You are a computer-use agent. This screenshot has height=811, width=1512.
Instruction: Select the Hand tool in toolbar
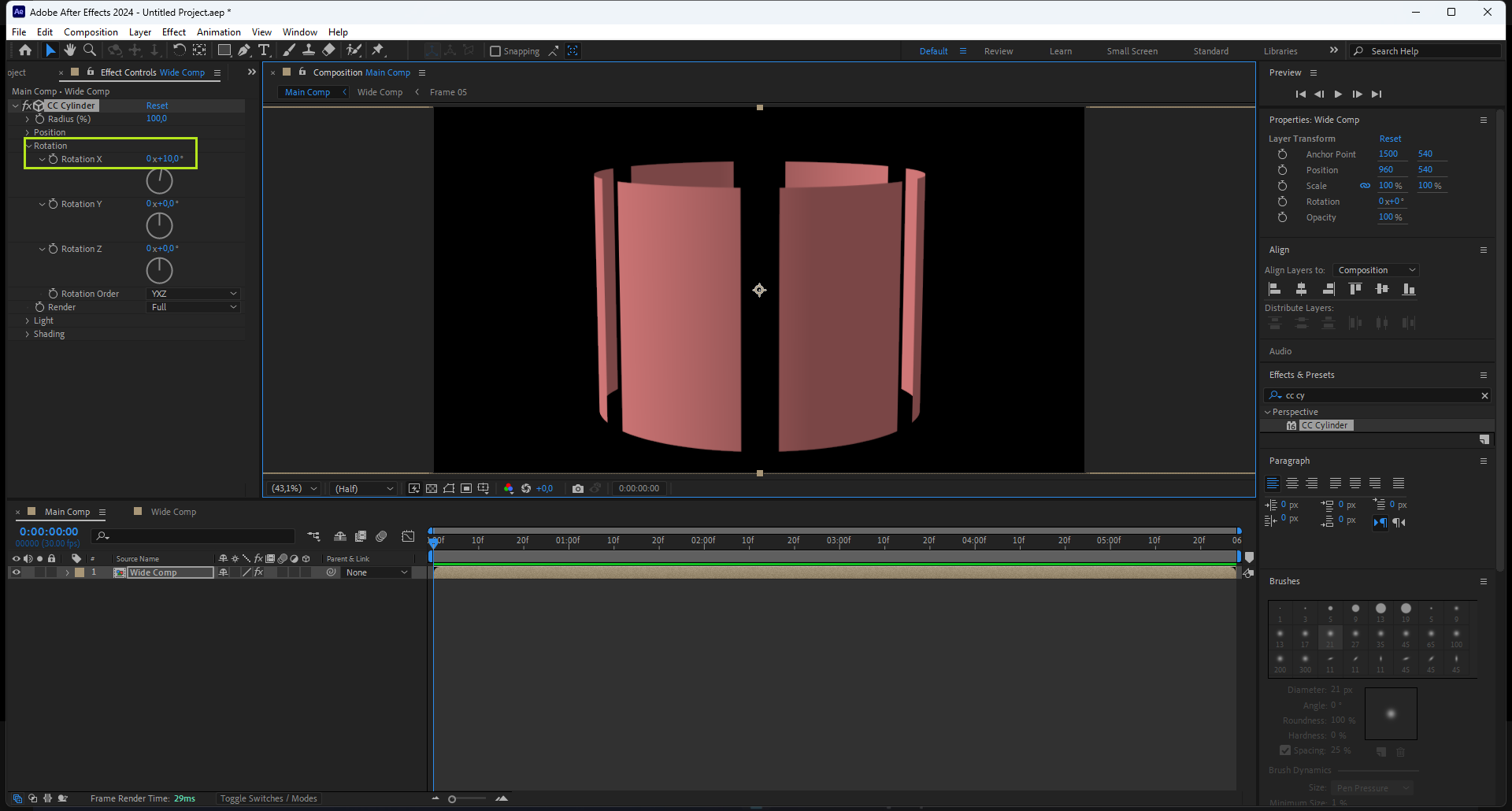point(70,50)
